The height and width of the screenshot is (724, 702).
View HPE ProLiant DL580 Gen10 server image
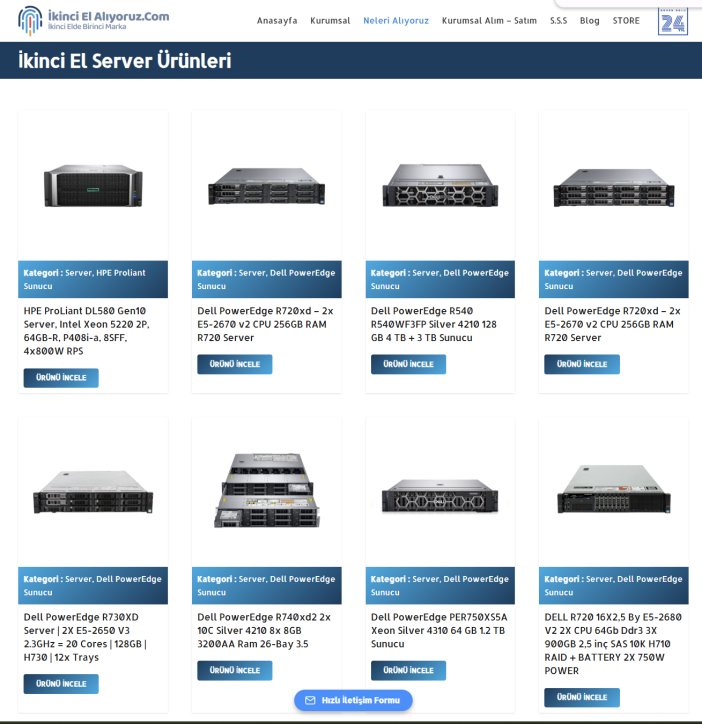point(93,186)
